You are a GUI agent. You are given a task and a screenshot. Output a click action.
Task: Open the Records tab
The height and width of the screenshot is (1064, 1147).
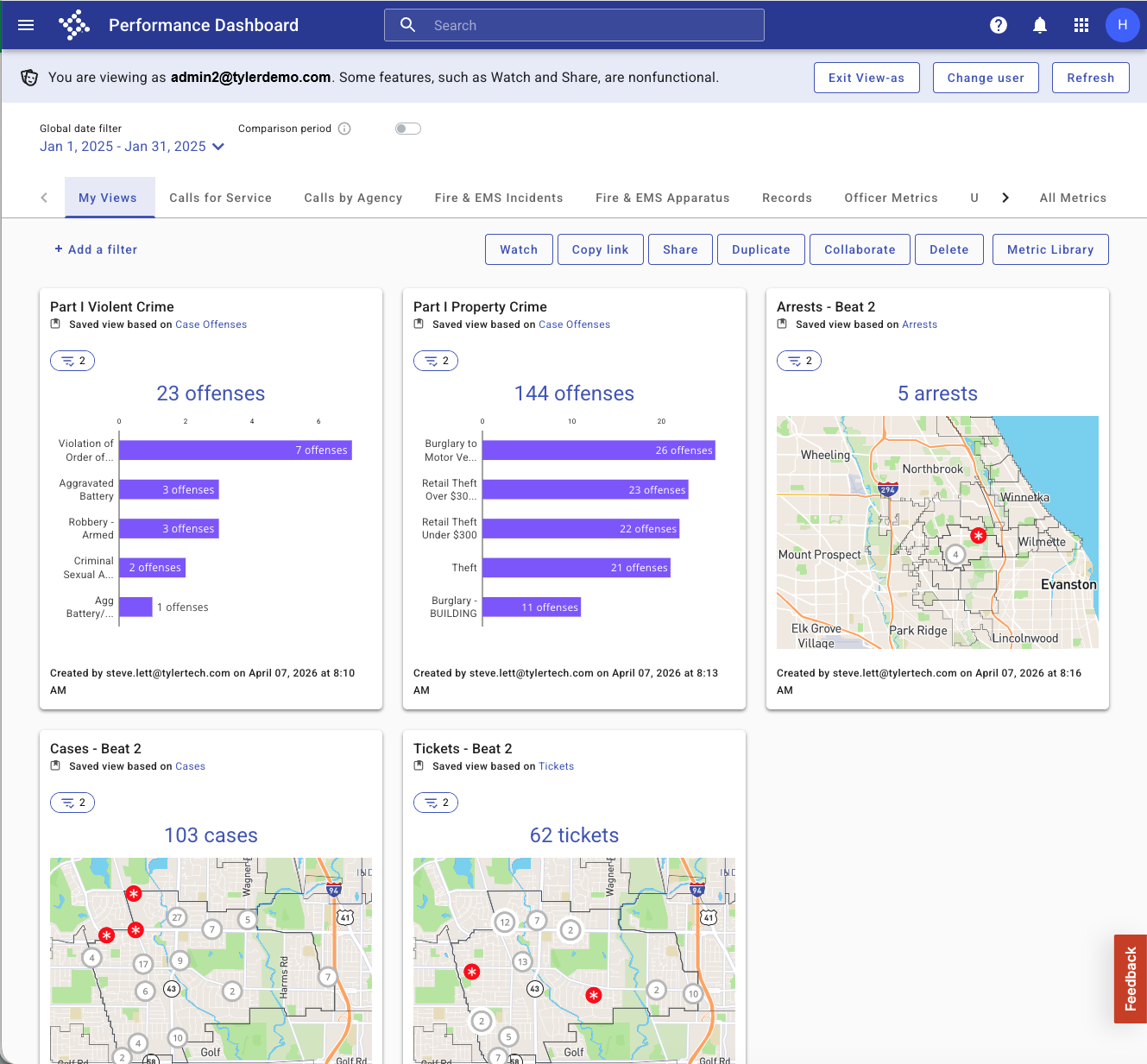pyautogui.click(x=787, y=198)
